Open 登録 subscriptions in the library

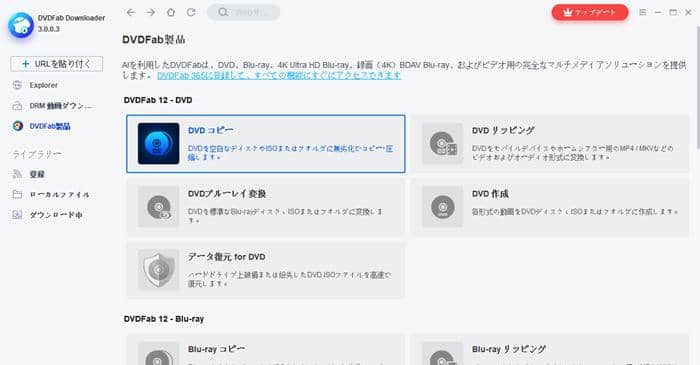[x=37, y=174]
